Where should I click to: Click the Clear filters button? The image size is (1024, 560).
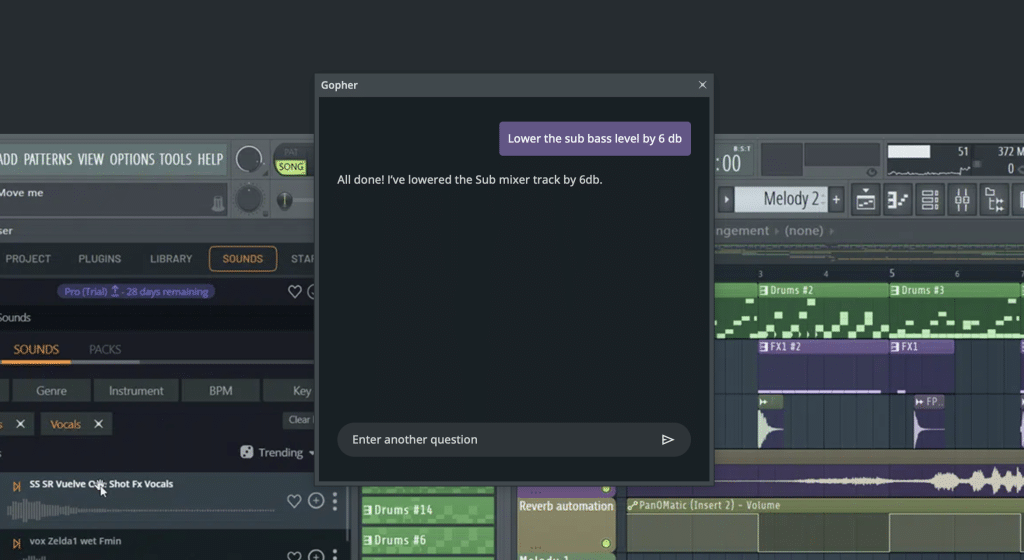[x=299, y=420]
